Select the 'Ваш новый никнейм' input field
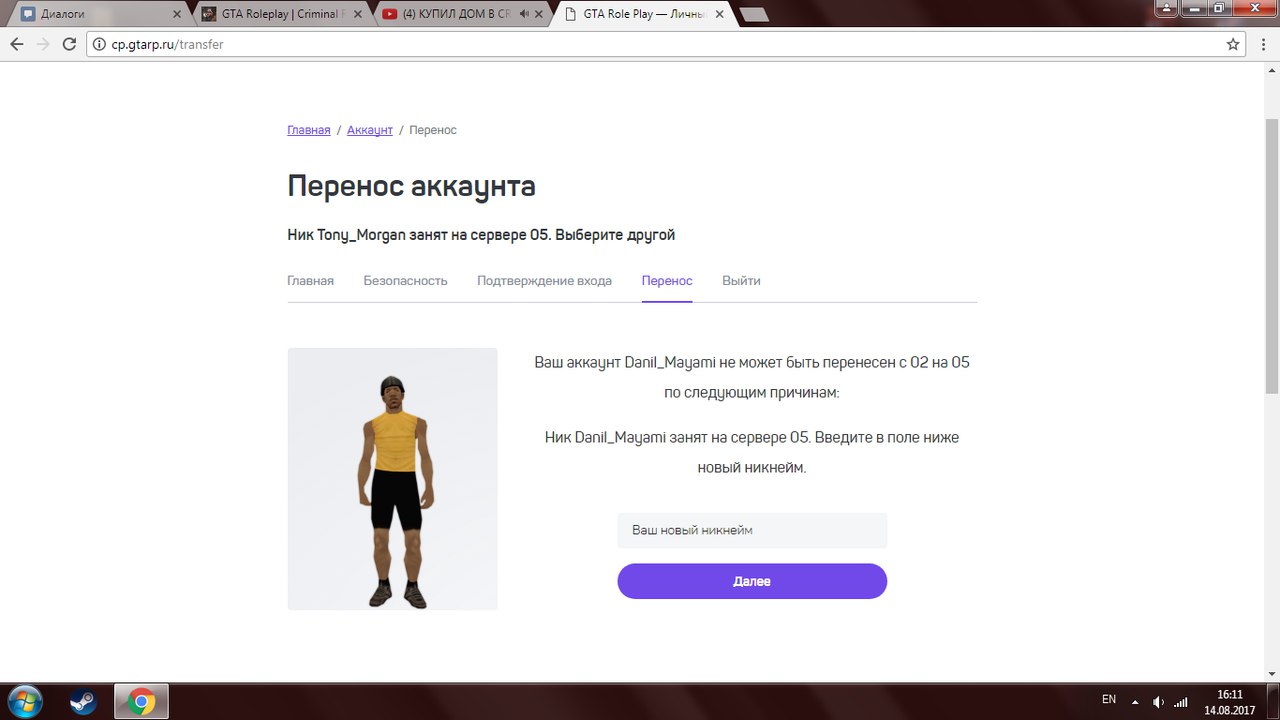 [x=751, y=530]
